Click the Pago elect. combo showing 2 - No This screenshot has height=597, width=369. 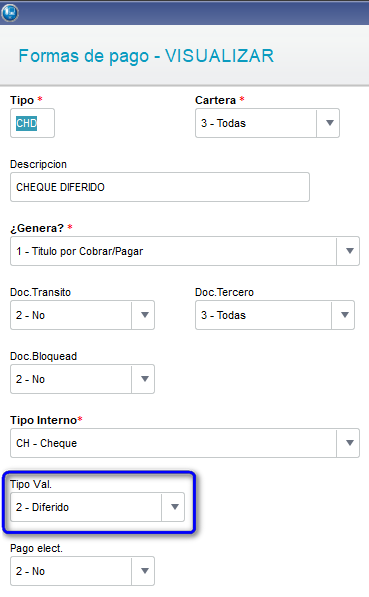coord(82,571)
